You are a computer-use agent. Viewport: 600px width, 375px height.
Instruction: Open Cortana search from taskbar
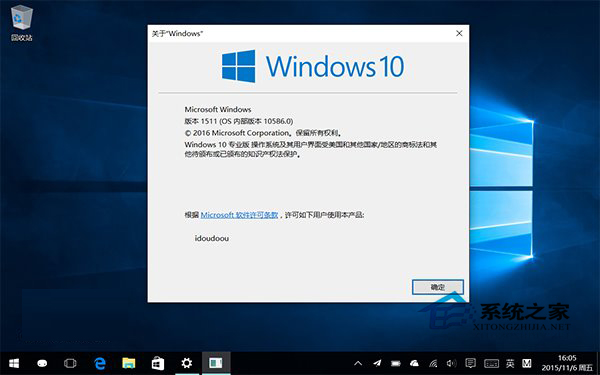(42, 363)
